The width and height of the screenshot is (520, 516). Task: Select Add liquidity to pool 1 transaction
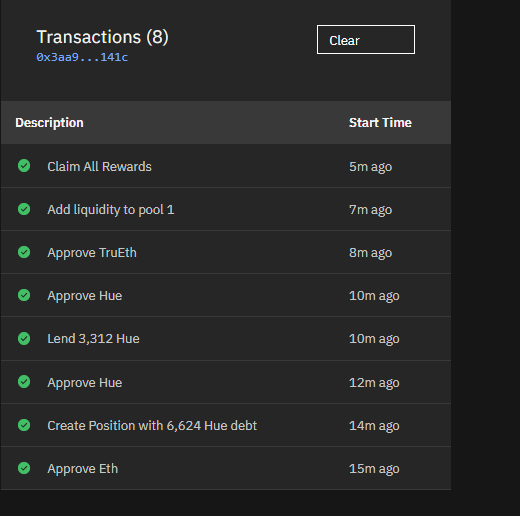pos(226,209)
